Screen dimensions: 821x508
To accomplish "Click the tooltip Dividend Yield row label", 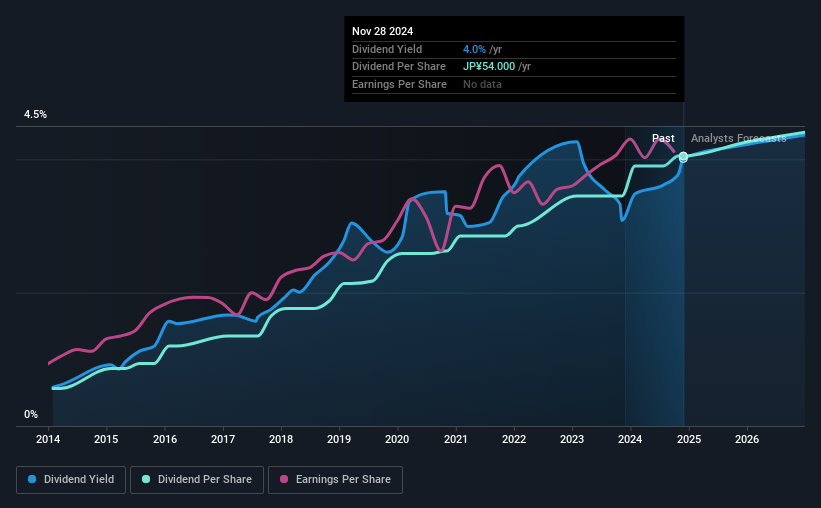I will point(387,49).
